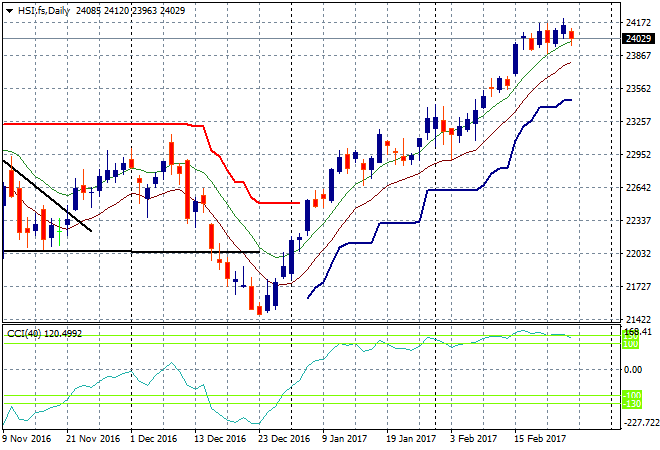The height and width of the screenshot is (450, 660).
Task: Click the date label 19 Jan 2017
Action: 411,439
